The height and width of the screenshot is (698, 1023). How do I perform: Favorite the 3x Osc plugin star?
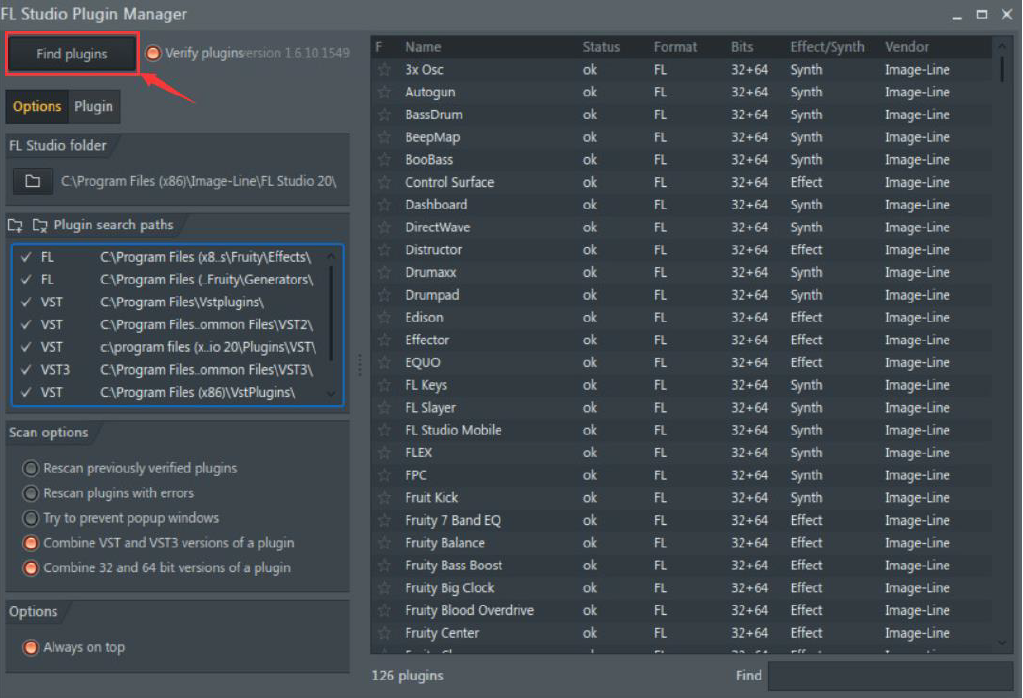(x=384, y=69)
